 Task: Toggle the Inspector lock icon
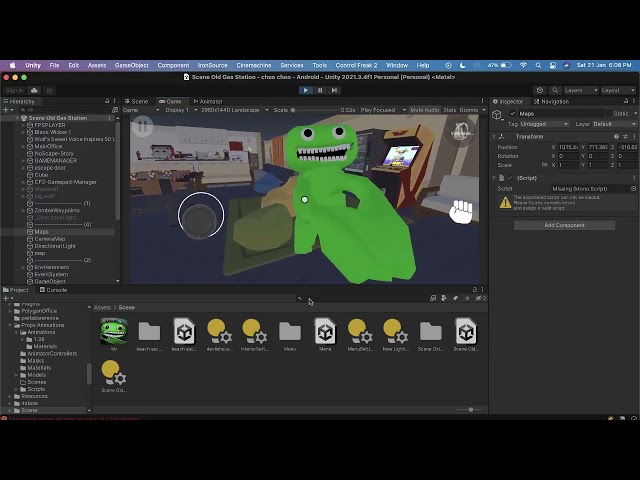626,101
